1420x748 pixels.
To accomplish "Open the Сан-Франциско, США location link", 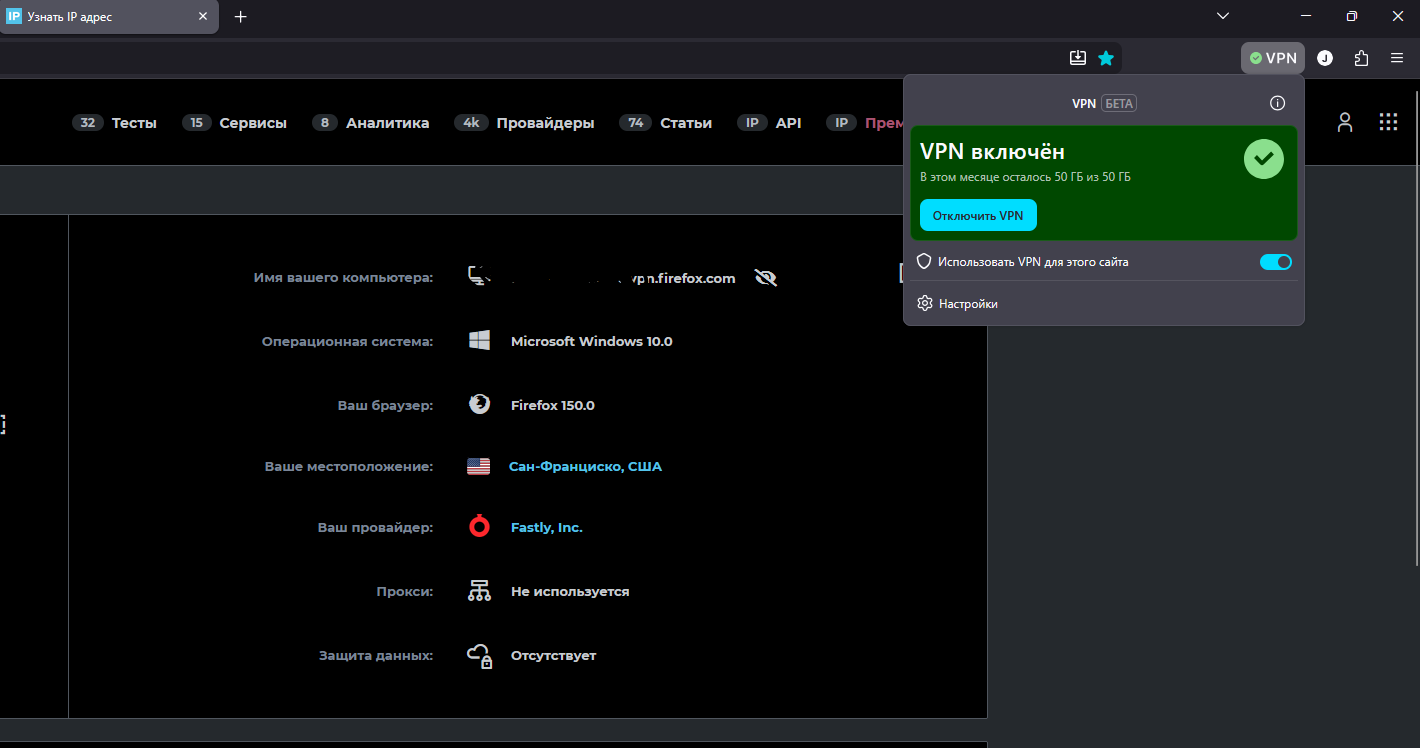I will tap(585, 466).
